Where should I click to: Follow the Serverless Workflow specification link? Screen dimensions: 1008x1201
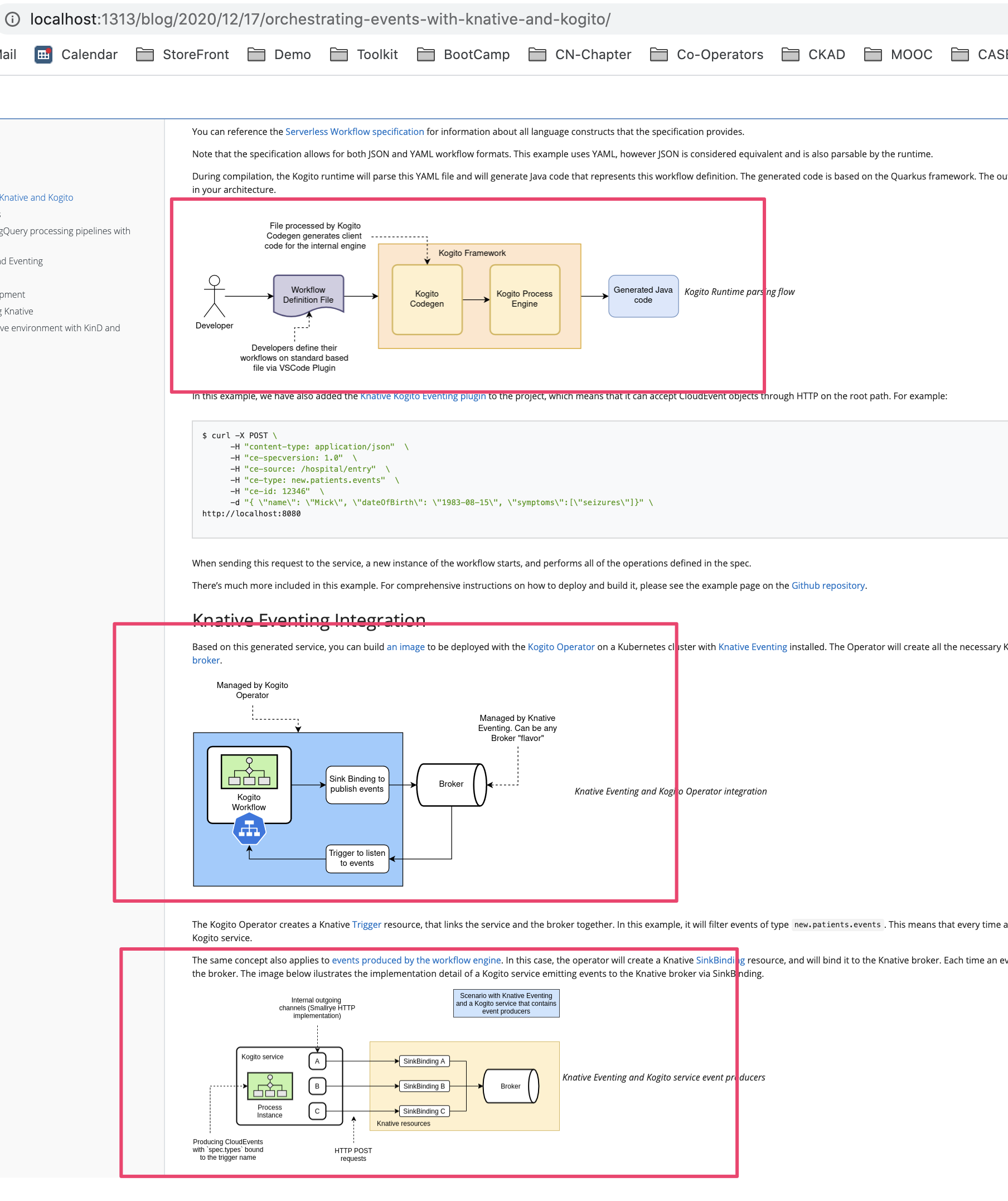point(355,132)
